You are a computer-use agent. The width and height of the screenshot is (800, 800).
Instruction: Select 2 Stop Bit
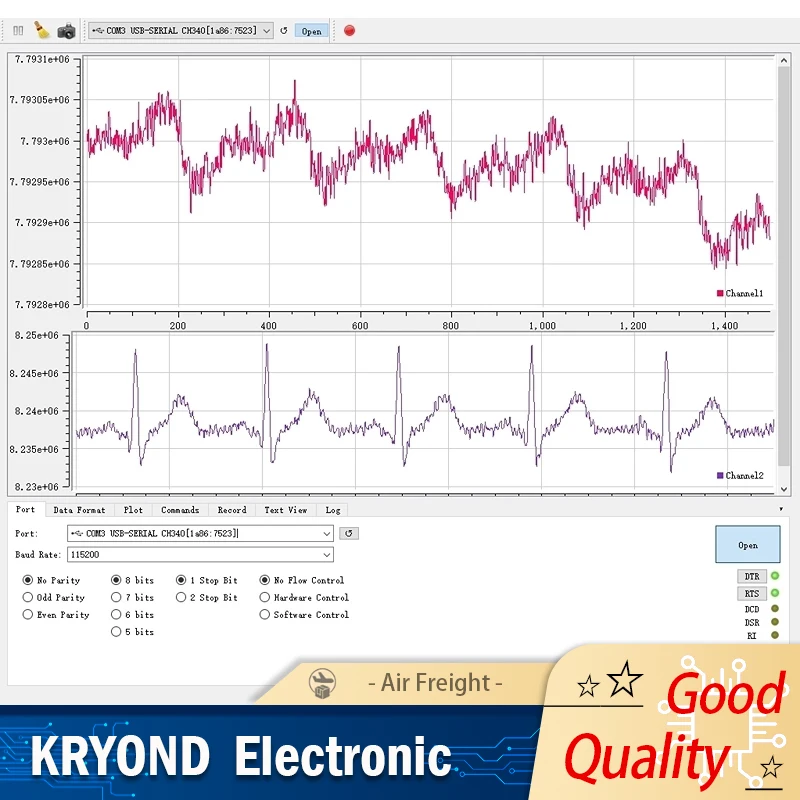[207, 597]
